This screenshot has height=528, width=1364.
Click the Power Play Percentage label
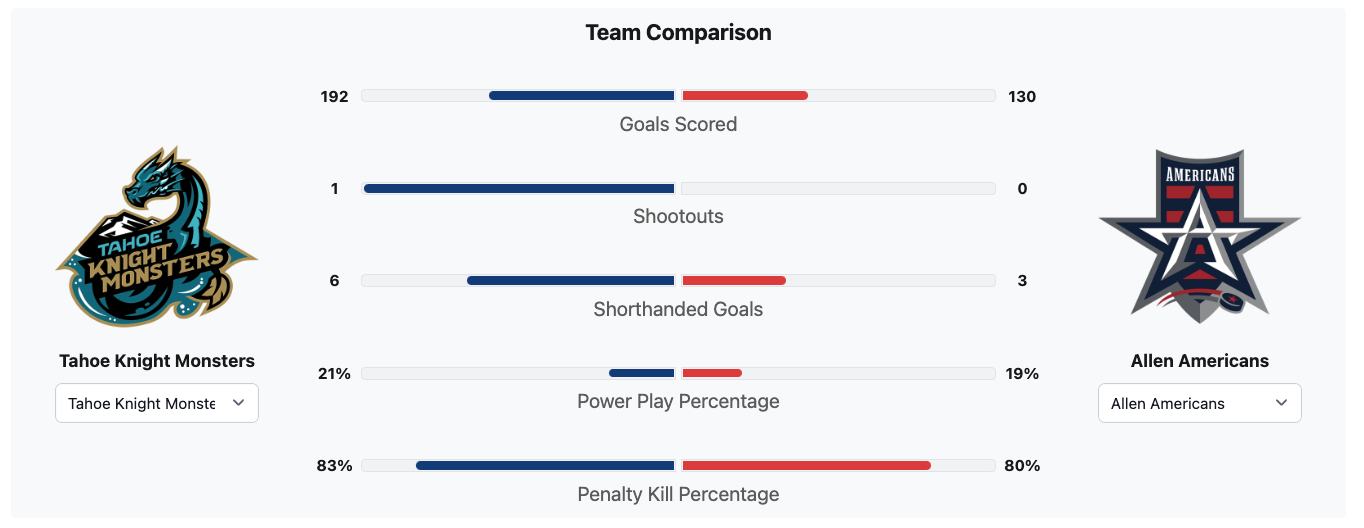point(678,401)
